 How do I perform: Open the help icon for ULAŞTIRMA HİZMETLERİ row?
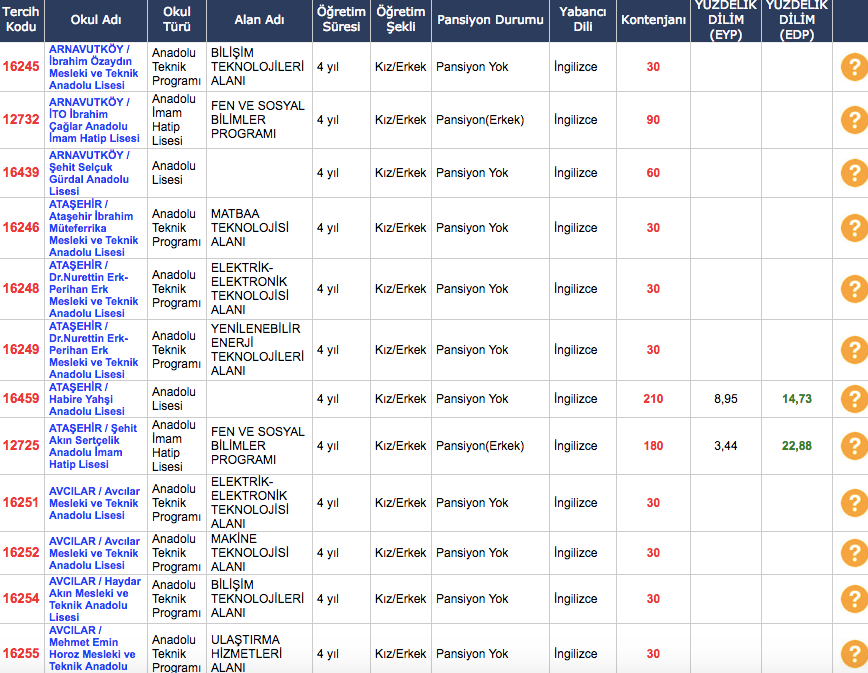(853, 654)
